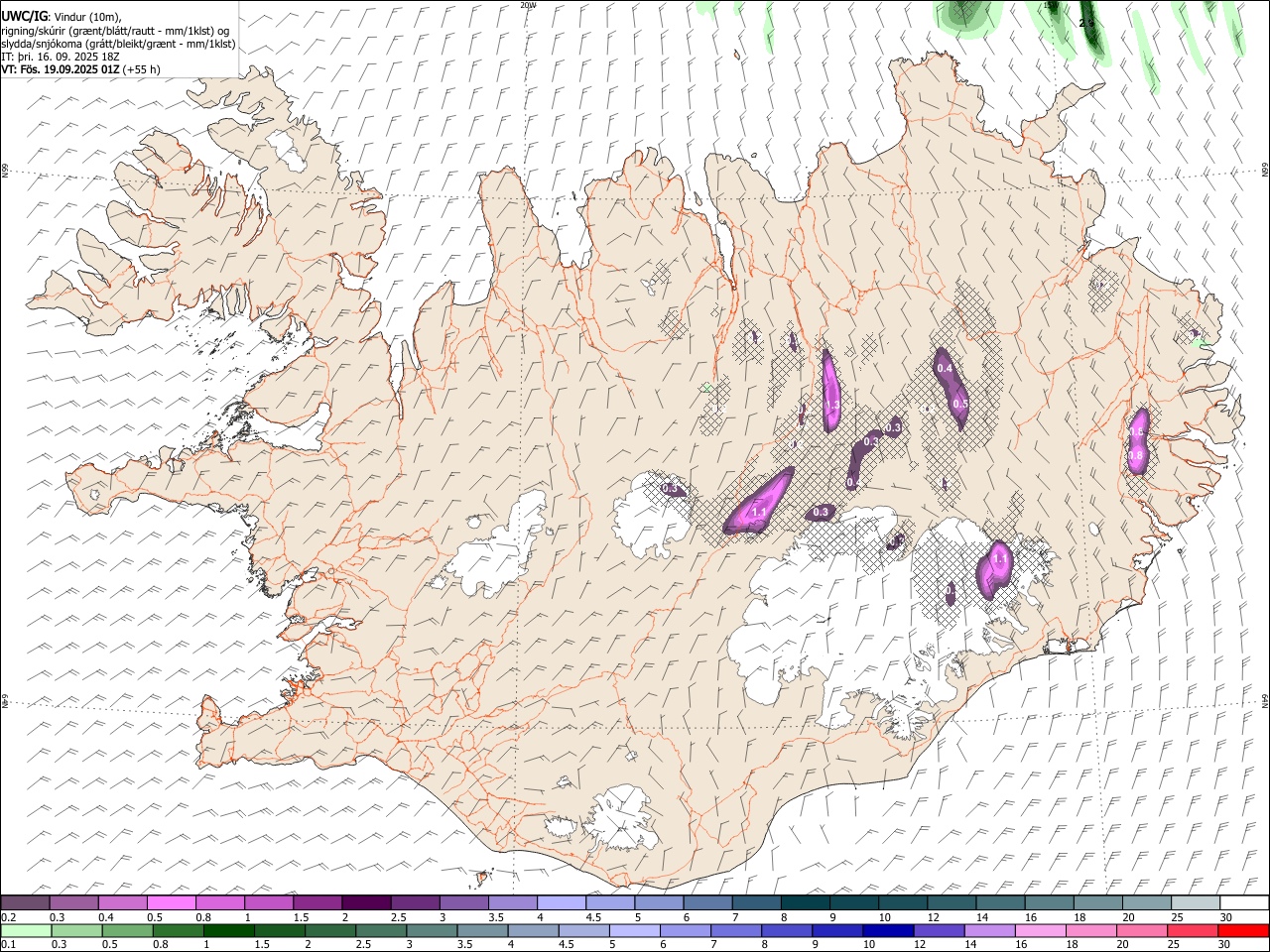The image size is (1270, 952).
Task: Click the '18' label under the top legend row
Action: click(x=1080, y=917)
